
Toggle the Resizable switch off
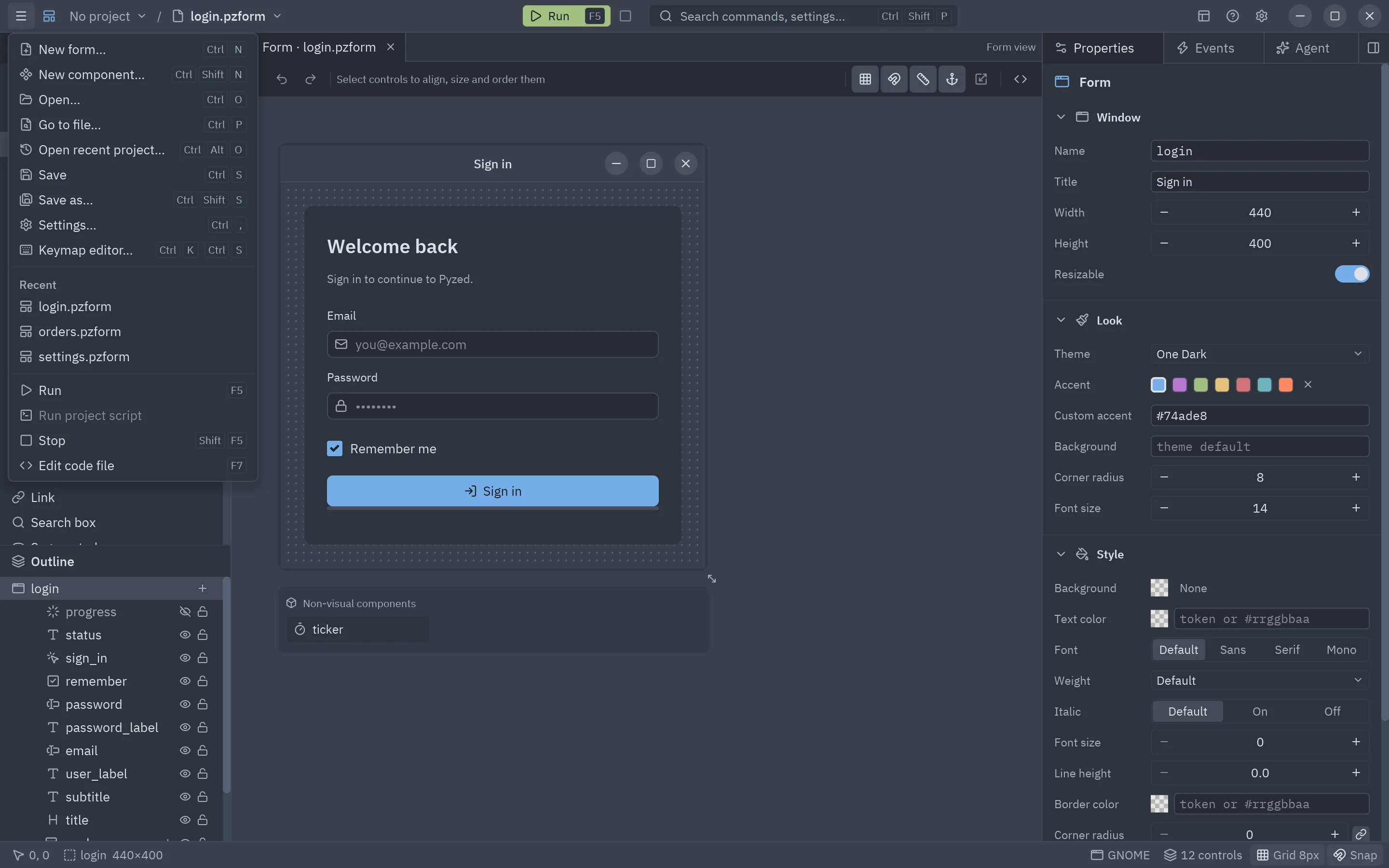[x=1352, y=274]
